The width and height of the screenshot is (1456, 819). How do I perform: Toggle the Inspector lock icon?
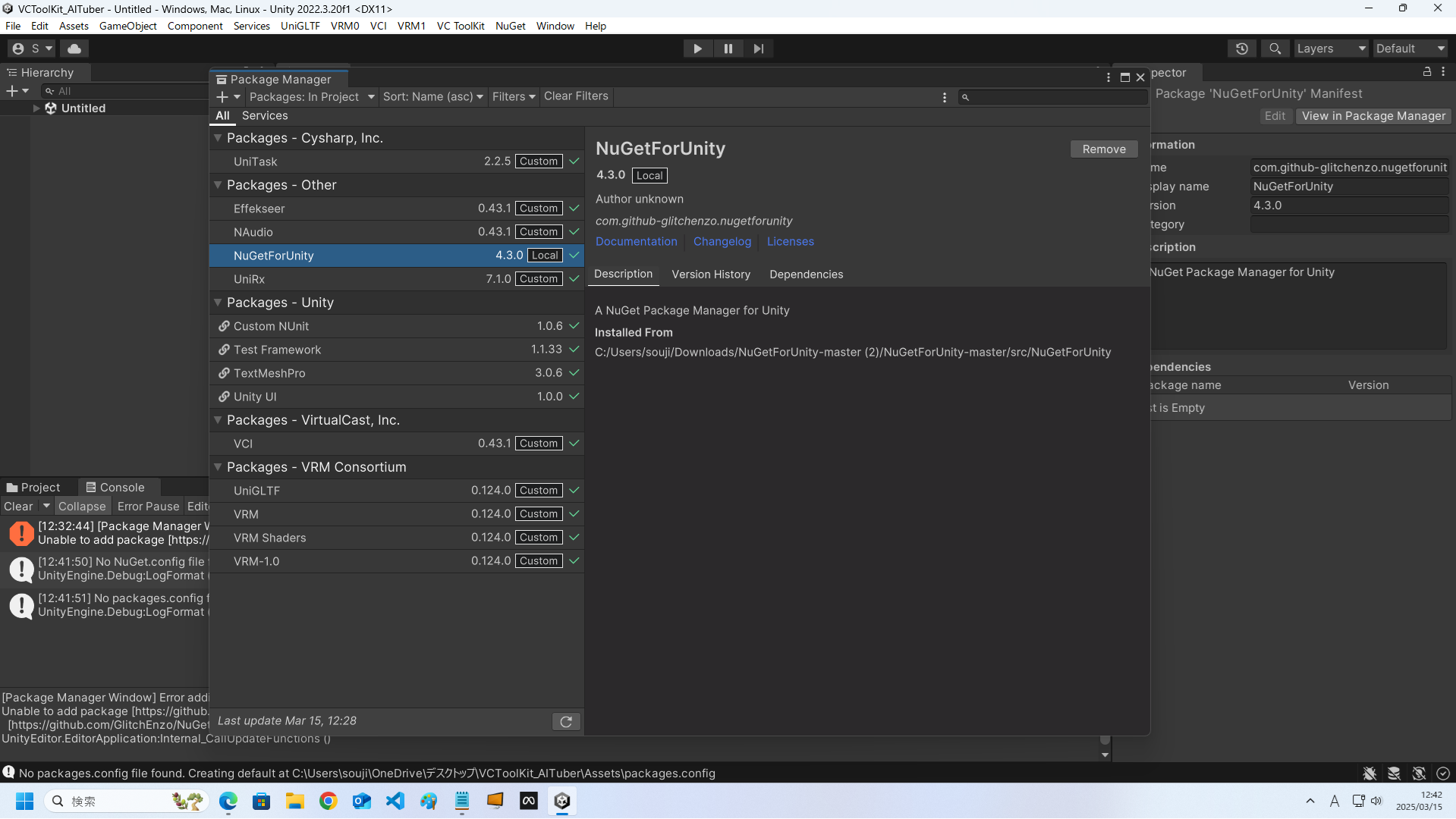1427,71
